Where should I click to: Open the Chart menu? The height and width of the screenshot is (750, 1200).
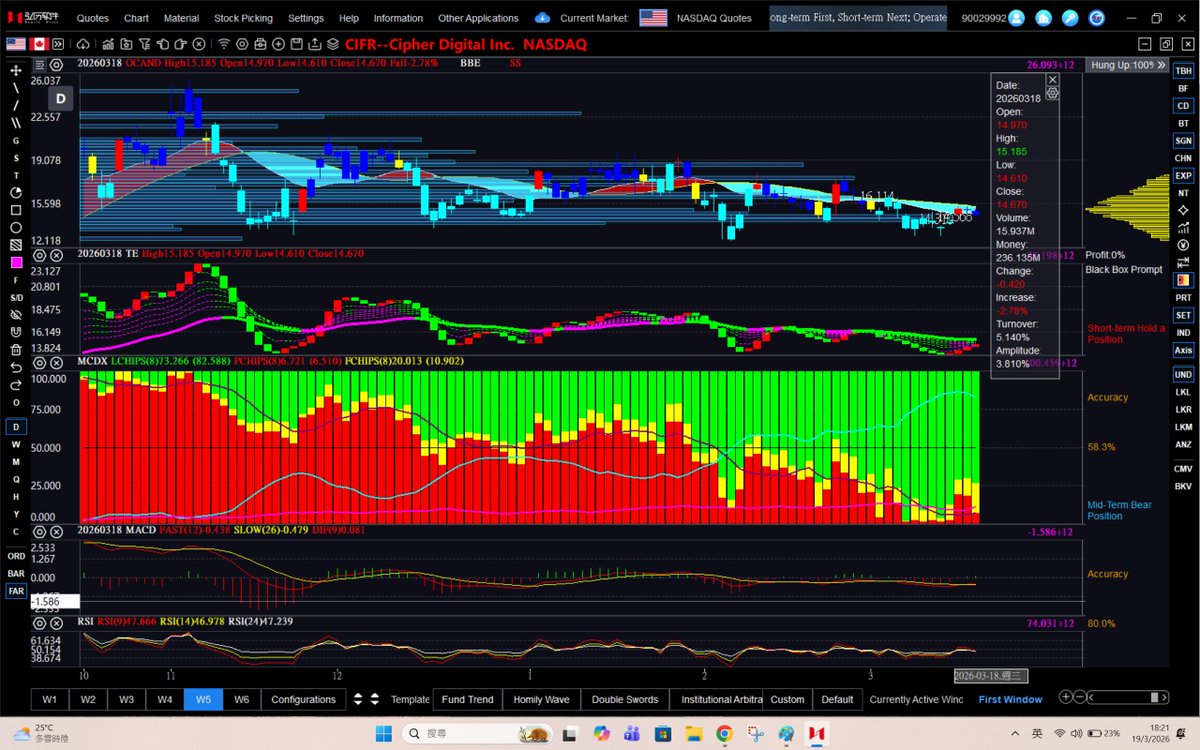(137, 18)
